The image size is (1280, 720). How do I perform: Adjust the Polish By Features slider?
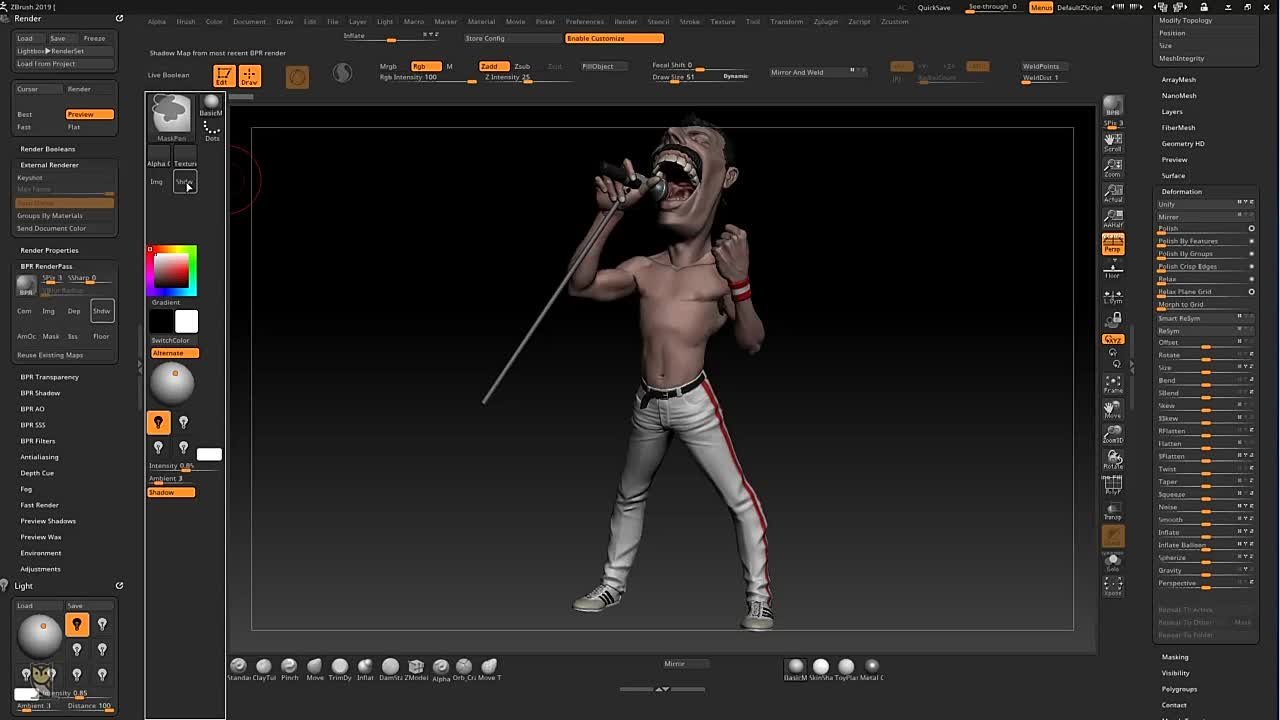1204,241
